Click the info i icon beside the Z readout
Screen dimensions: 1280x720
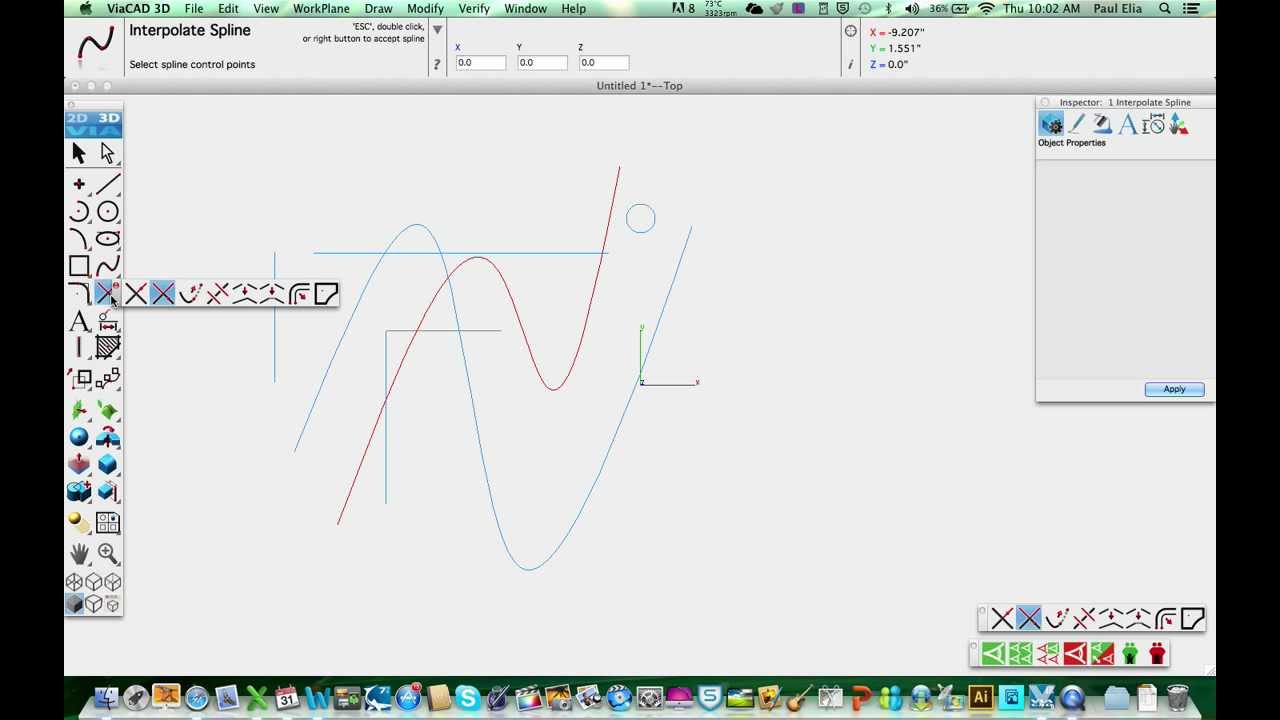coord(851,64)
